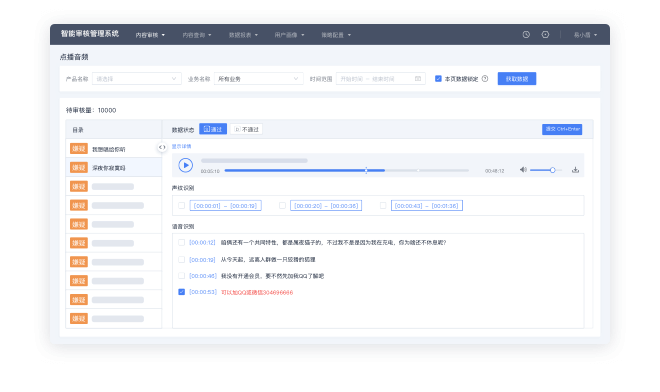Viewport: 660px width, 392px height.
Task: Click the 嫌疑 tag on 我想唱给你听 row
Action: point(79,149)
